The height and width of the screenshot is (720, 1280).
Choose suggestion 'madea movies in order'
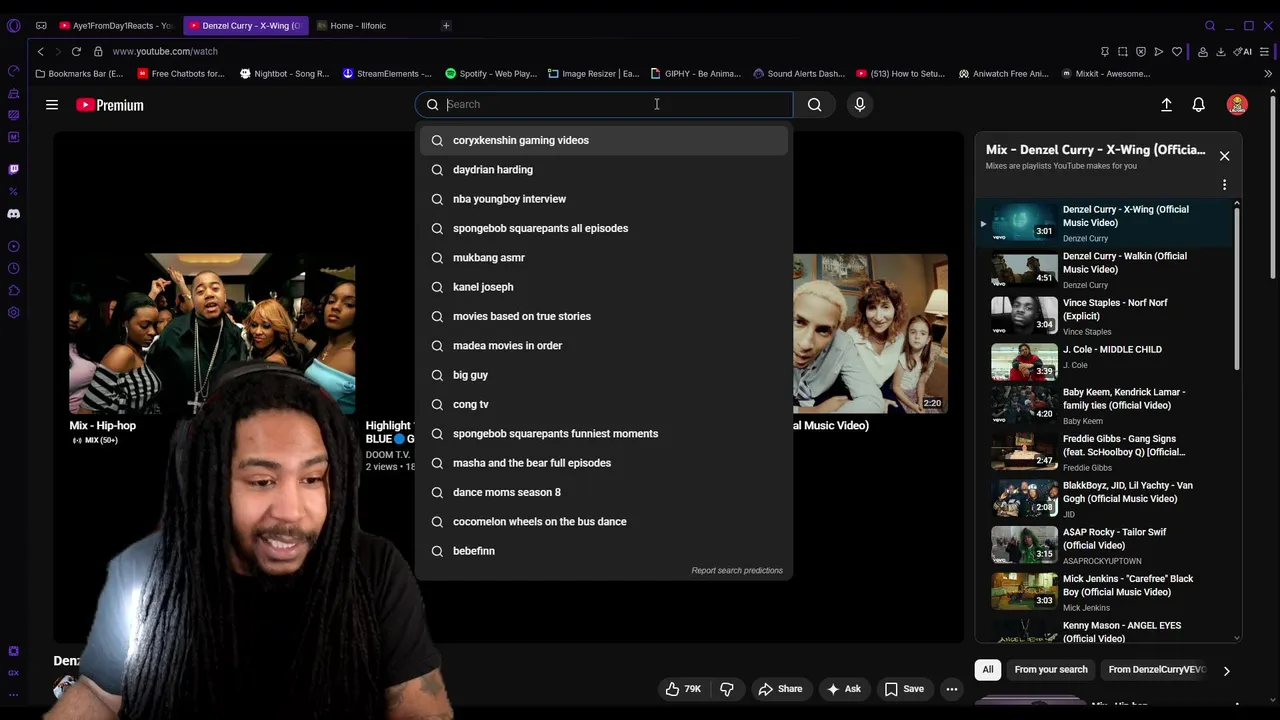(604, 346)
